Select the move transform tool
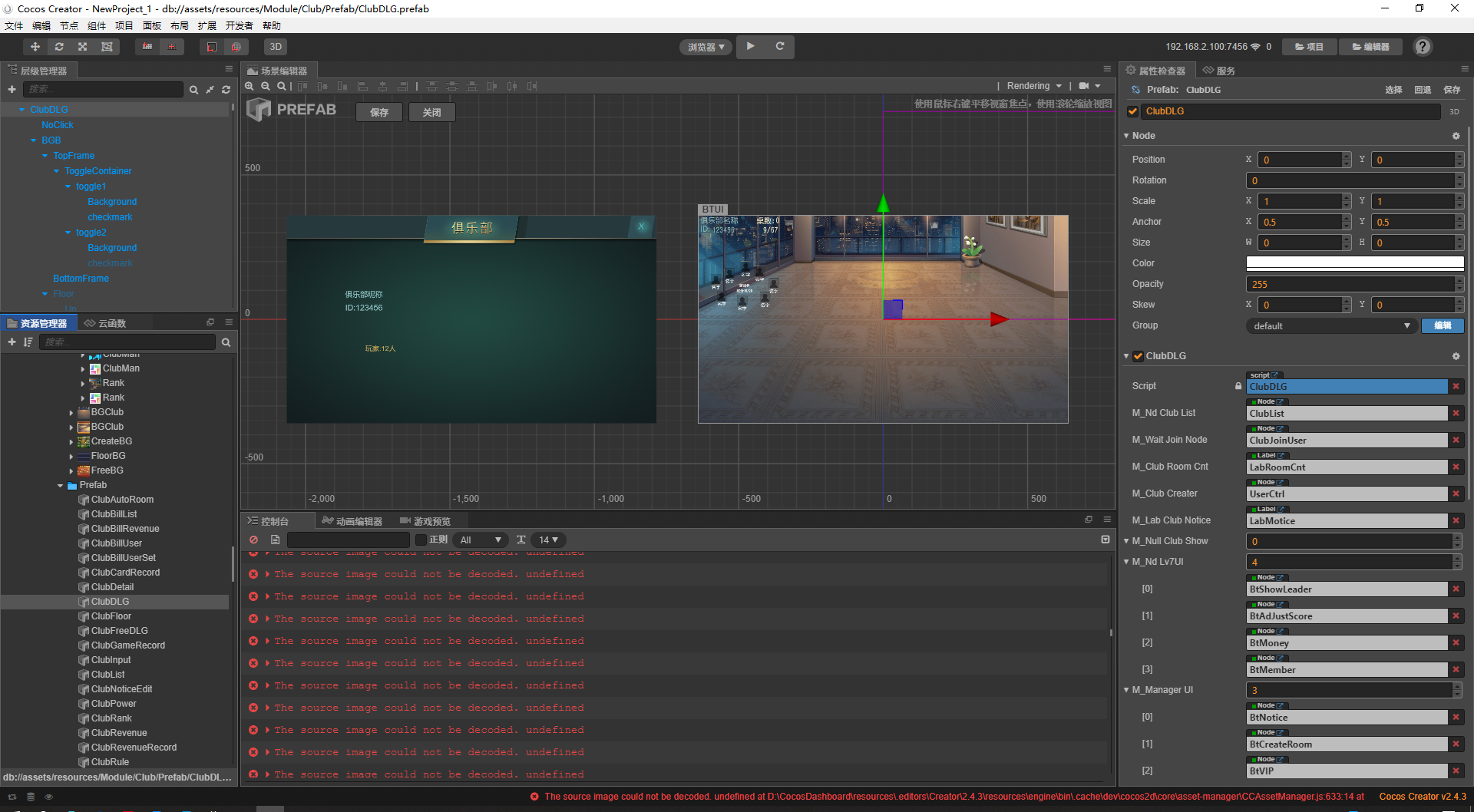This screenshot has height=812, width=1474. pyautogui.click(x=35, y=47)
